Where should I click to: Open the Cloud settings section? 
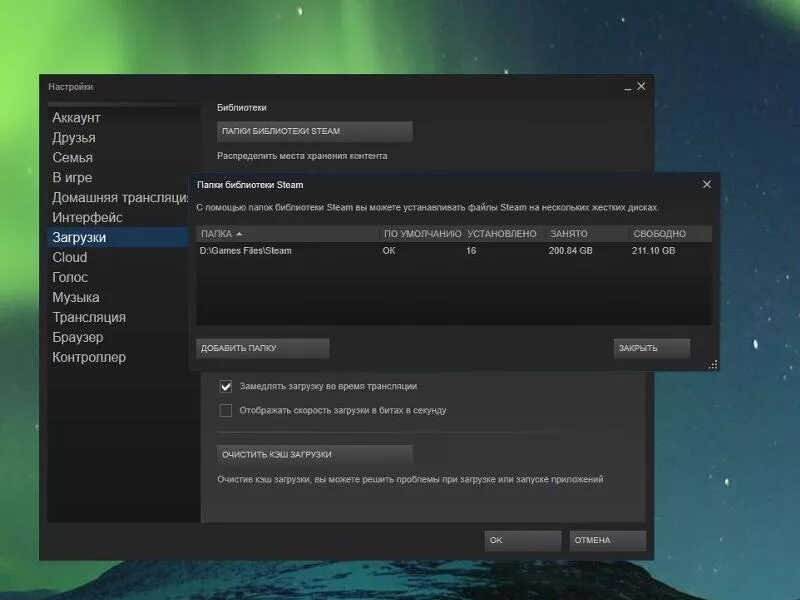[70, 257]
